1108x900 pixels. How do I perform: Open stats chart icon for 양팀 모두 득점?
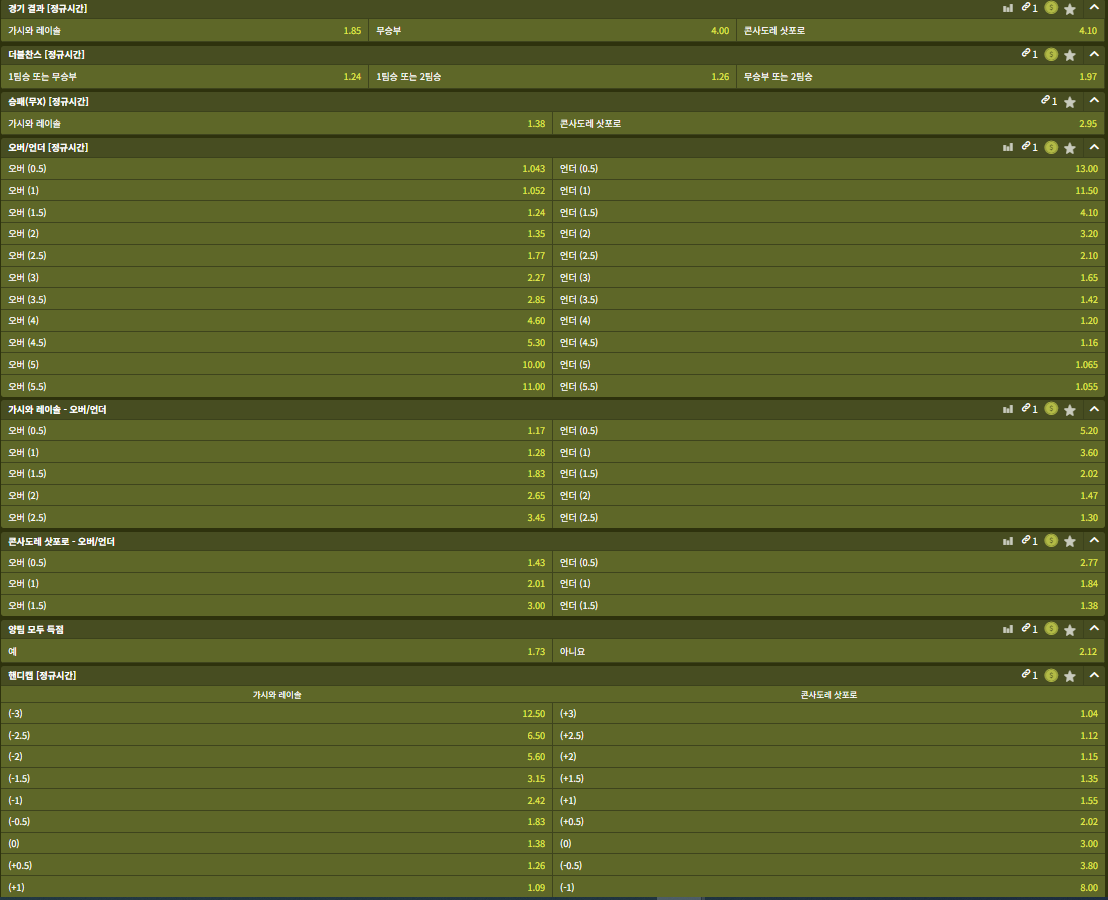[1008, 629]
